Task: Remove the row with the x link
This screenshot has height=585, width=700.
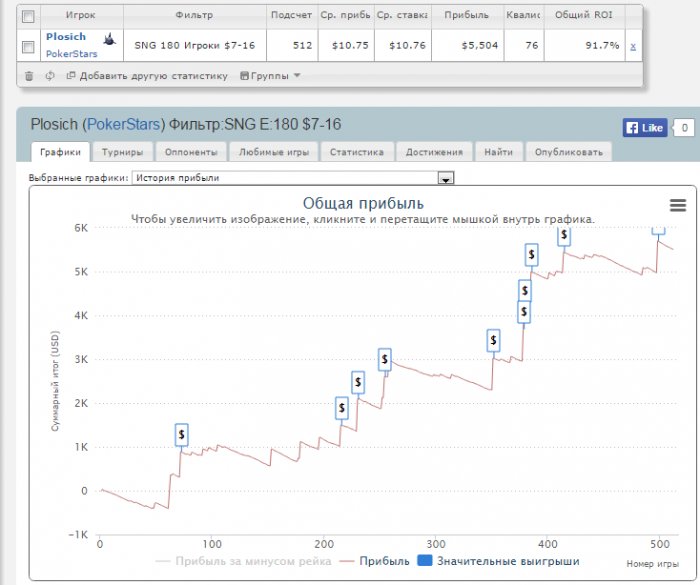Action: [632, 45]
